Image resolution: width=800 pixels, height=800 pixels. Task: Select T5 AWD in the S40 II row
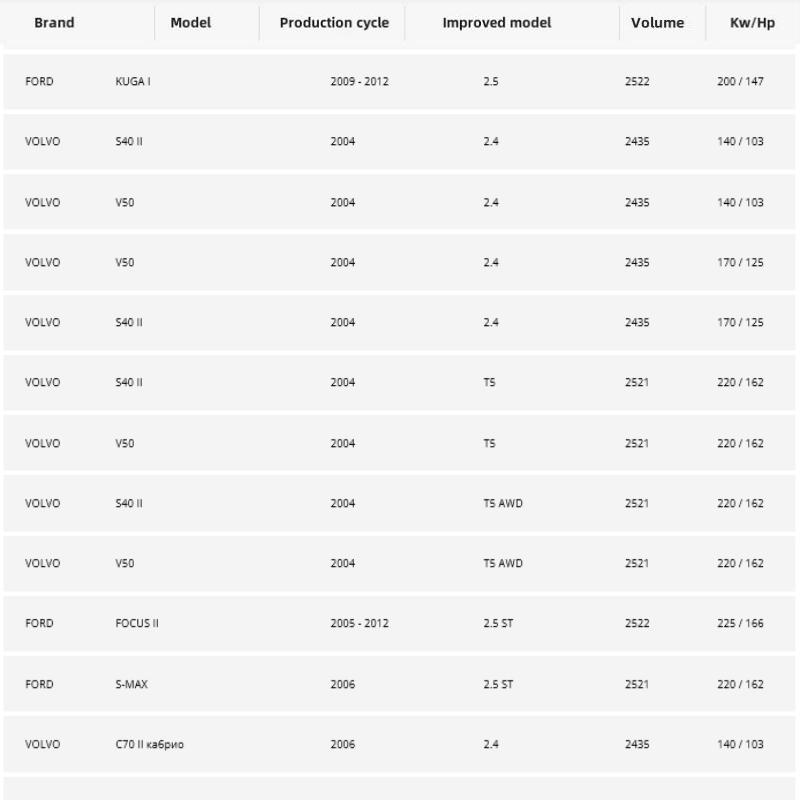(502, 504)
